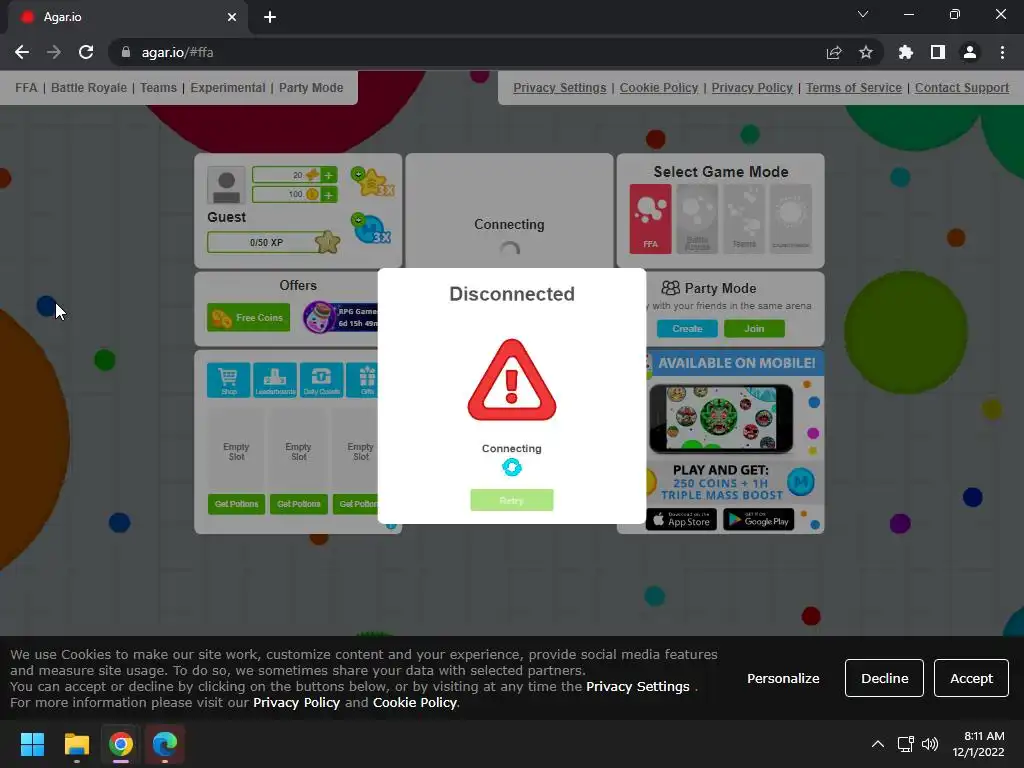Click the Guest avatar picture
The width and height of the screenshot is (1024, 768).
point(226,185)
